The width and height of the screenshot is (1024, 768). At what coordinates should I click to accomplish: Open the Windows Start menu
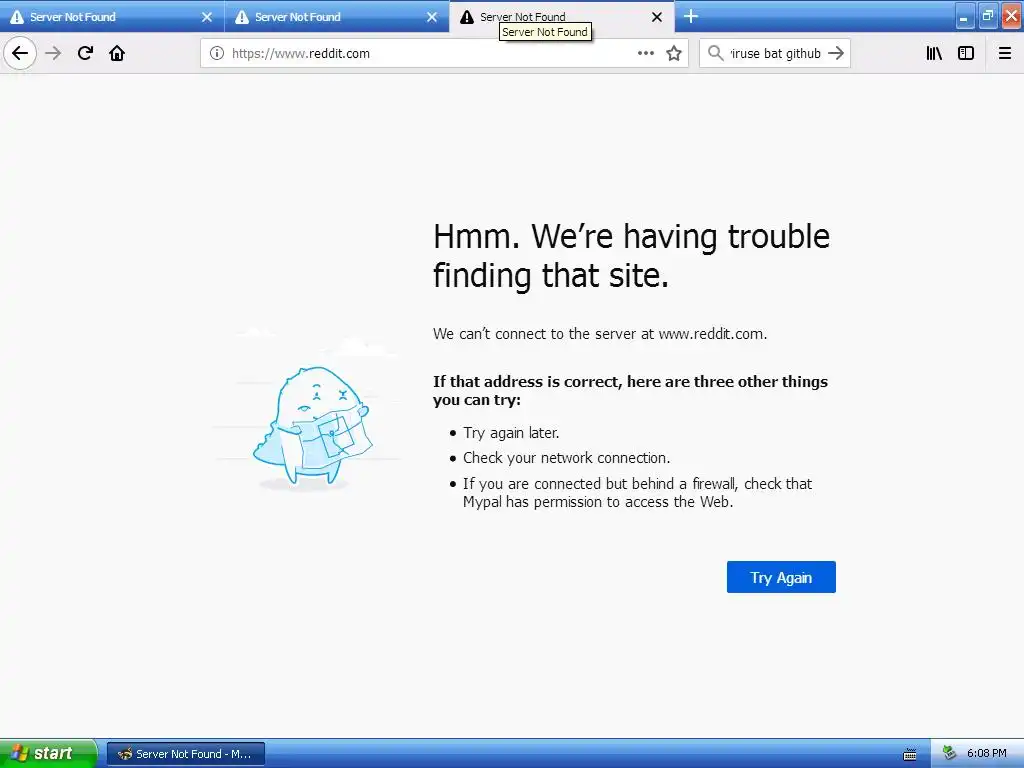tap(48, 754)
